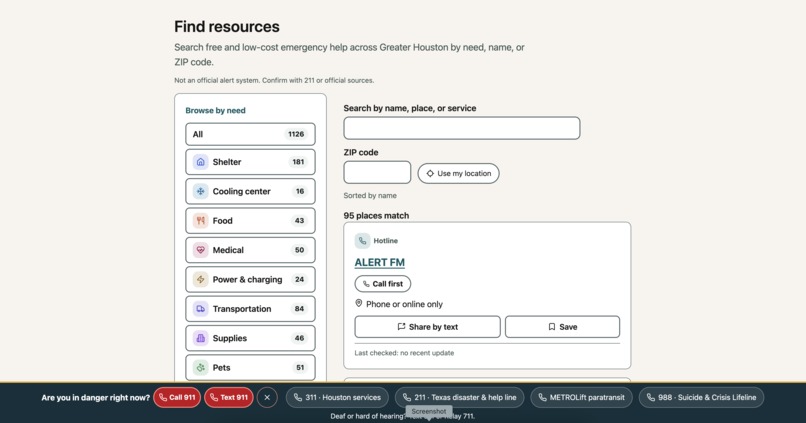Viewport: 806px width, 423px height.
Task: Filter resources by Power & charging
Action: pyautogui.click(x=250, y=279)
